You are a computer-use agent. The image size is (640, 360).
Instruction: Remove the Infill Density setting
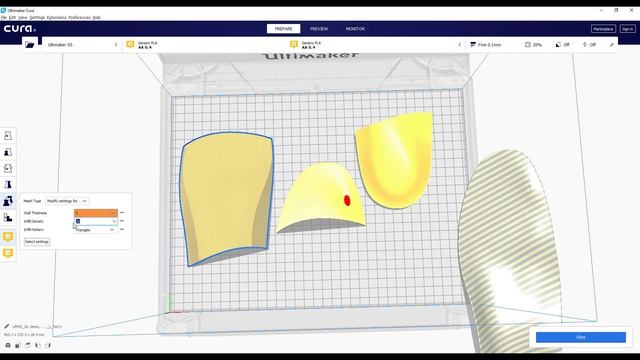(122, 221)
